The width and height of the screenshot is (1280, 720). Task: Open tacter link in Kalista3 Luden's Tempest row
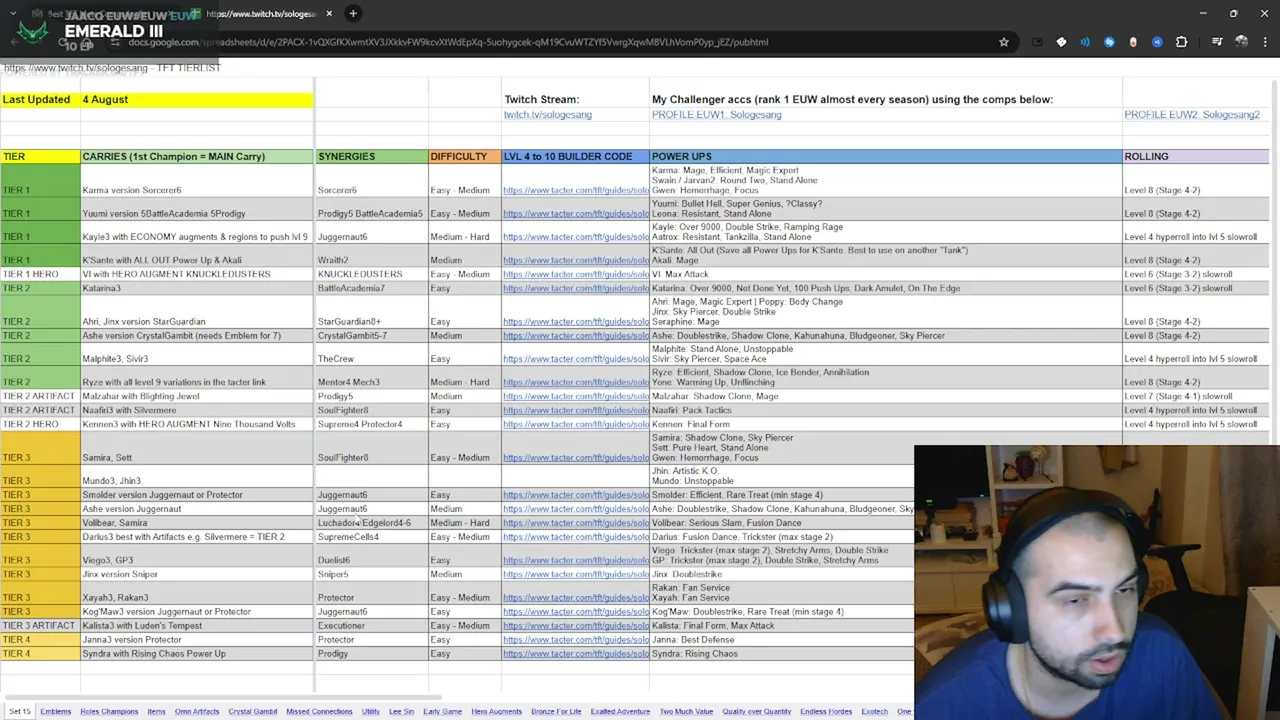(x=576, y=626)
